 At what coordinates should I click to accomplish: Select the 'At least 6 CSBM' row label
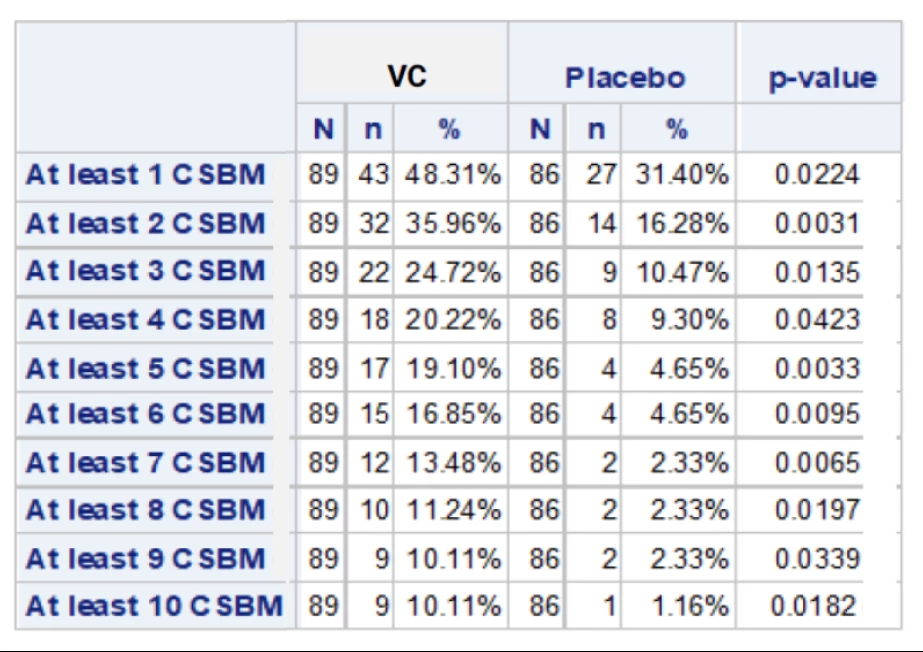146,414
